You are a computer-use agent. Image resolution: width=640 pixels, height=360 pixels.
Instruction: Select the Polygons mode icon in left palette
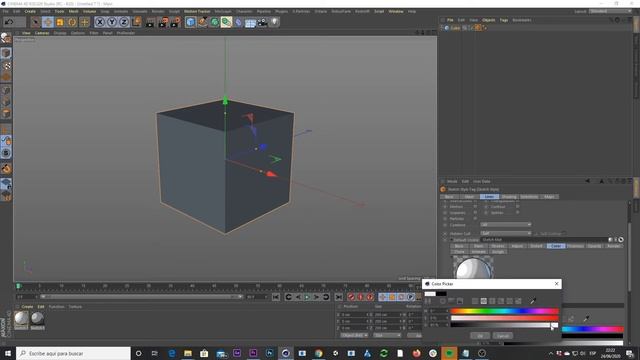[6, 113]
